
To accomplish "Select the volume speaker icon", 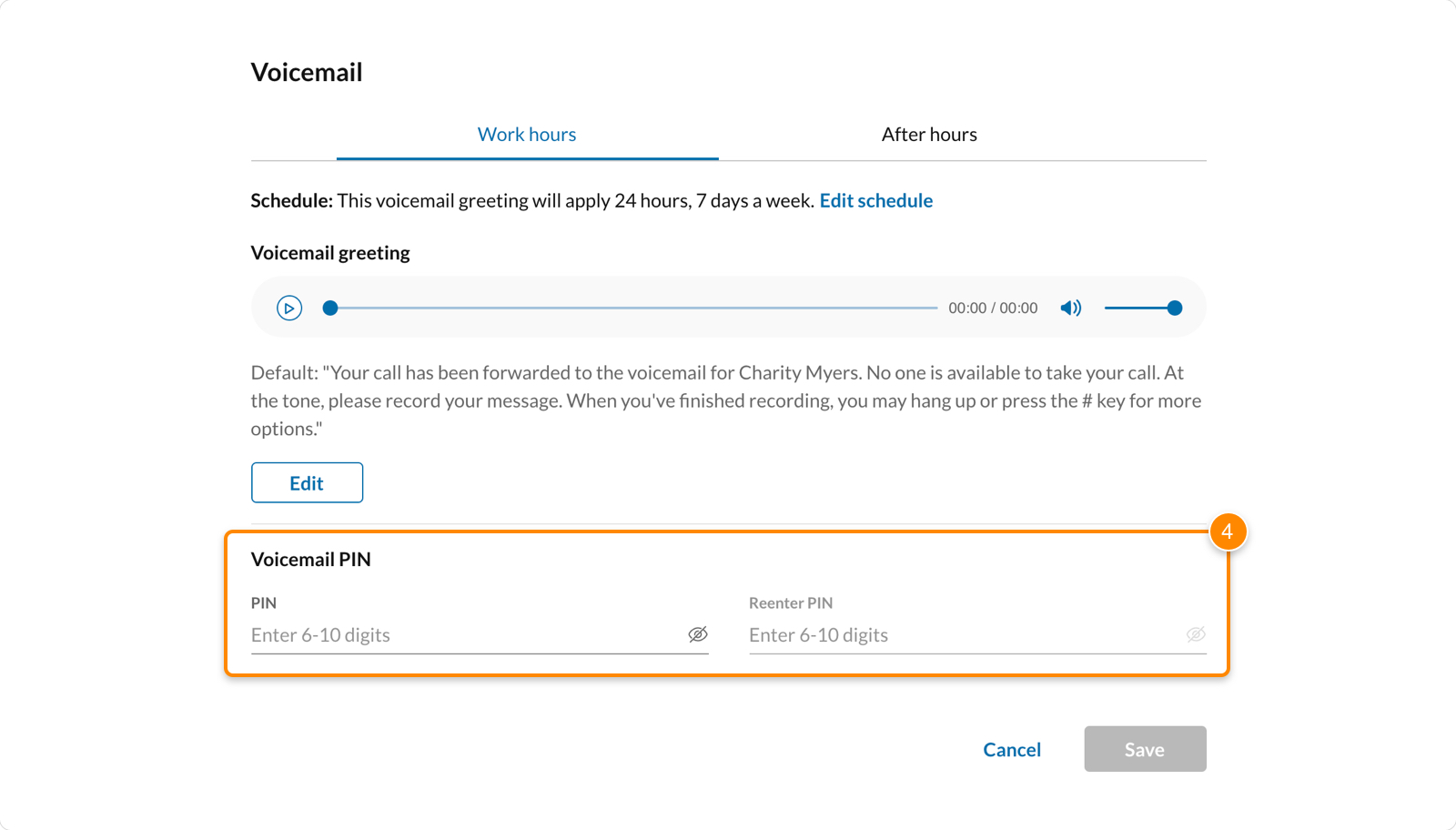I will [1070, 308].
